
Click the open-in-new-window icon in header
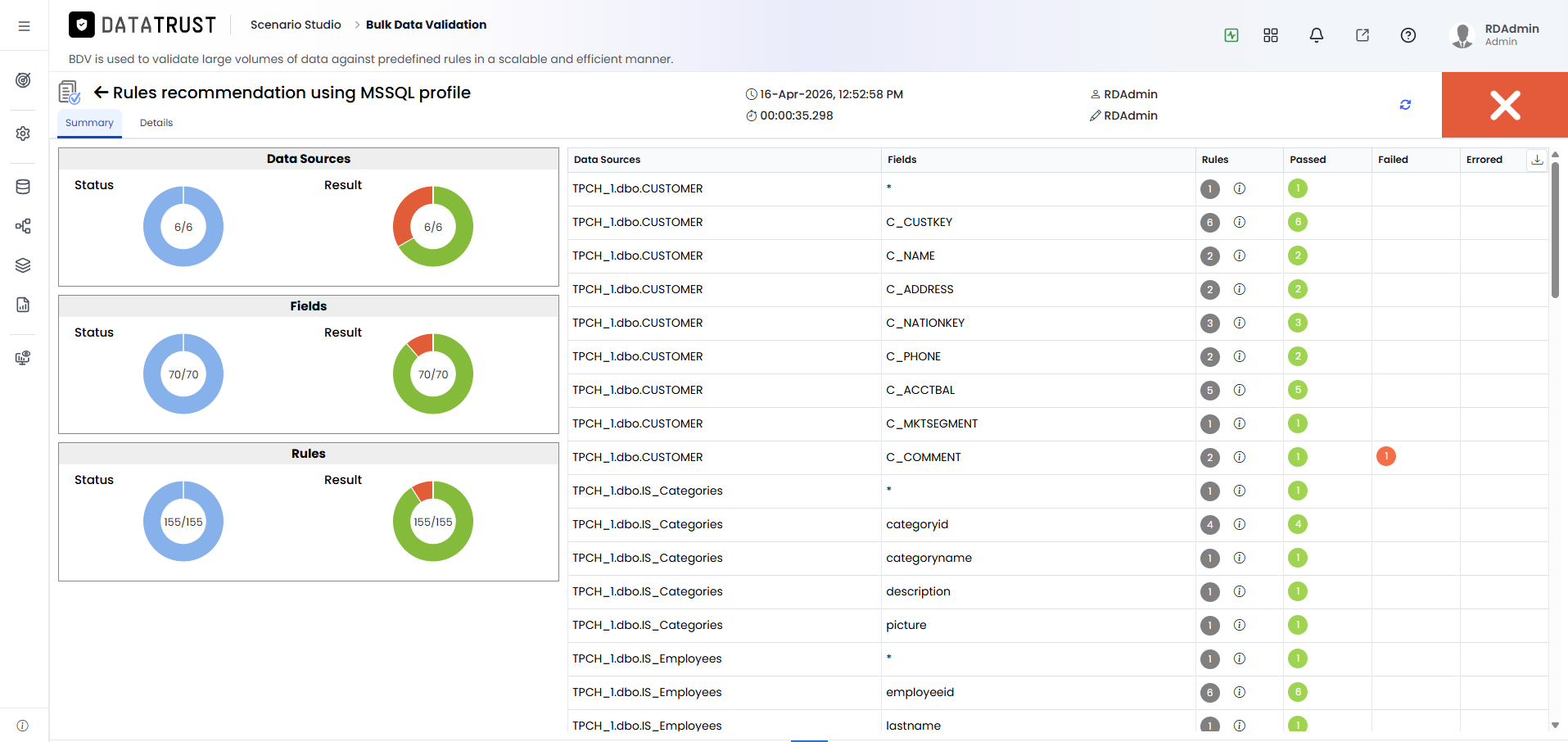pos(1362,35)
